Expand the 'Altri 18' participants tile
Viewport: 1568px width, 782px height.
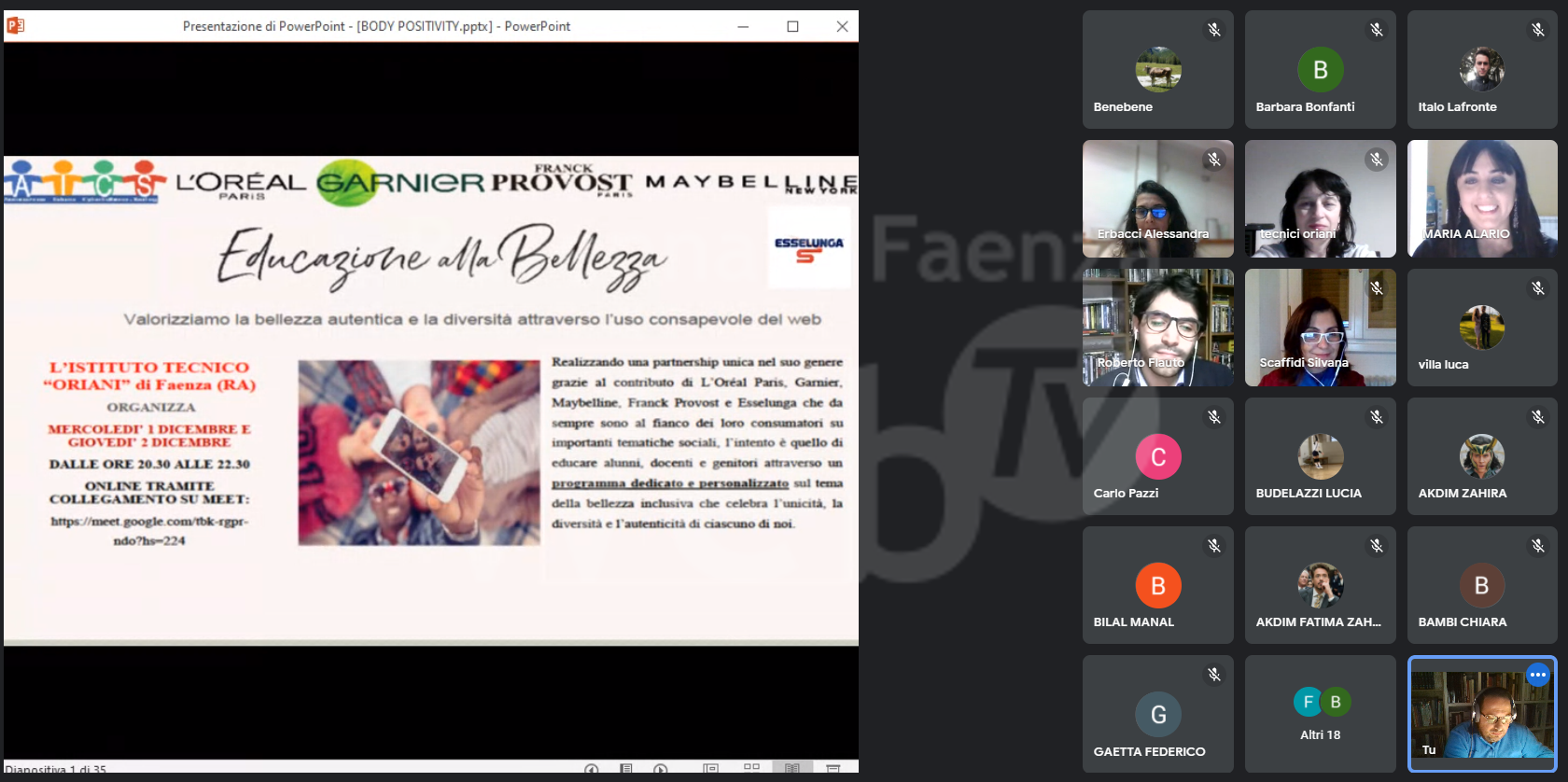click(x=1320, y=714)
